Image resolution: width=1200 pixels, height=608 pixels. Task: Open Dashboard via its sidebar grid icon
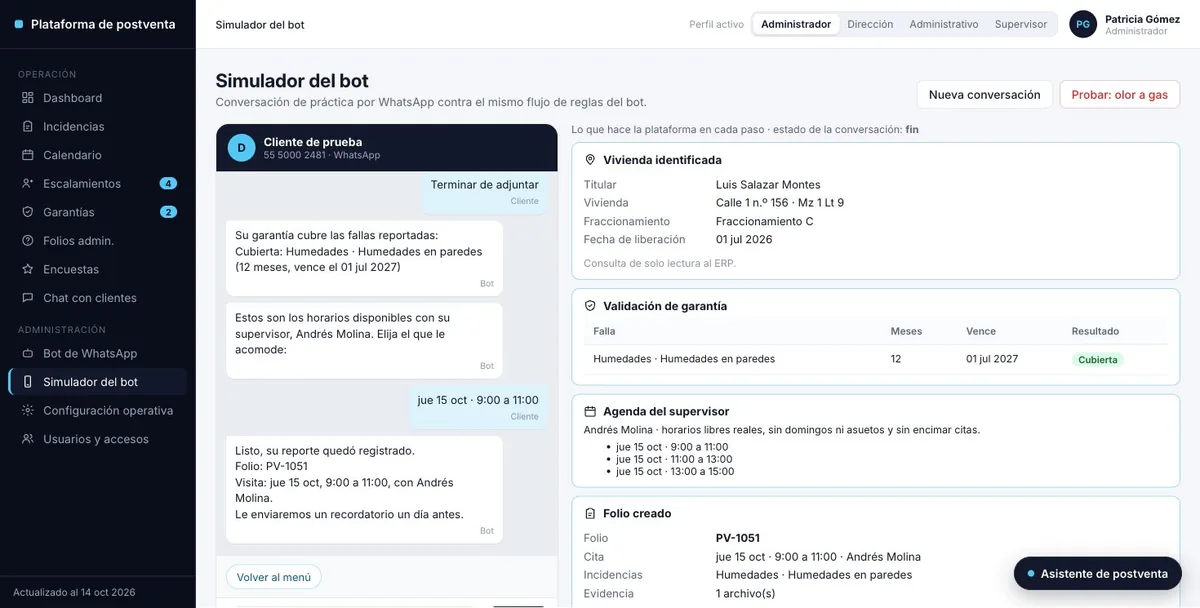28,98
